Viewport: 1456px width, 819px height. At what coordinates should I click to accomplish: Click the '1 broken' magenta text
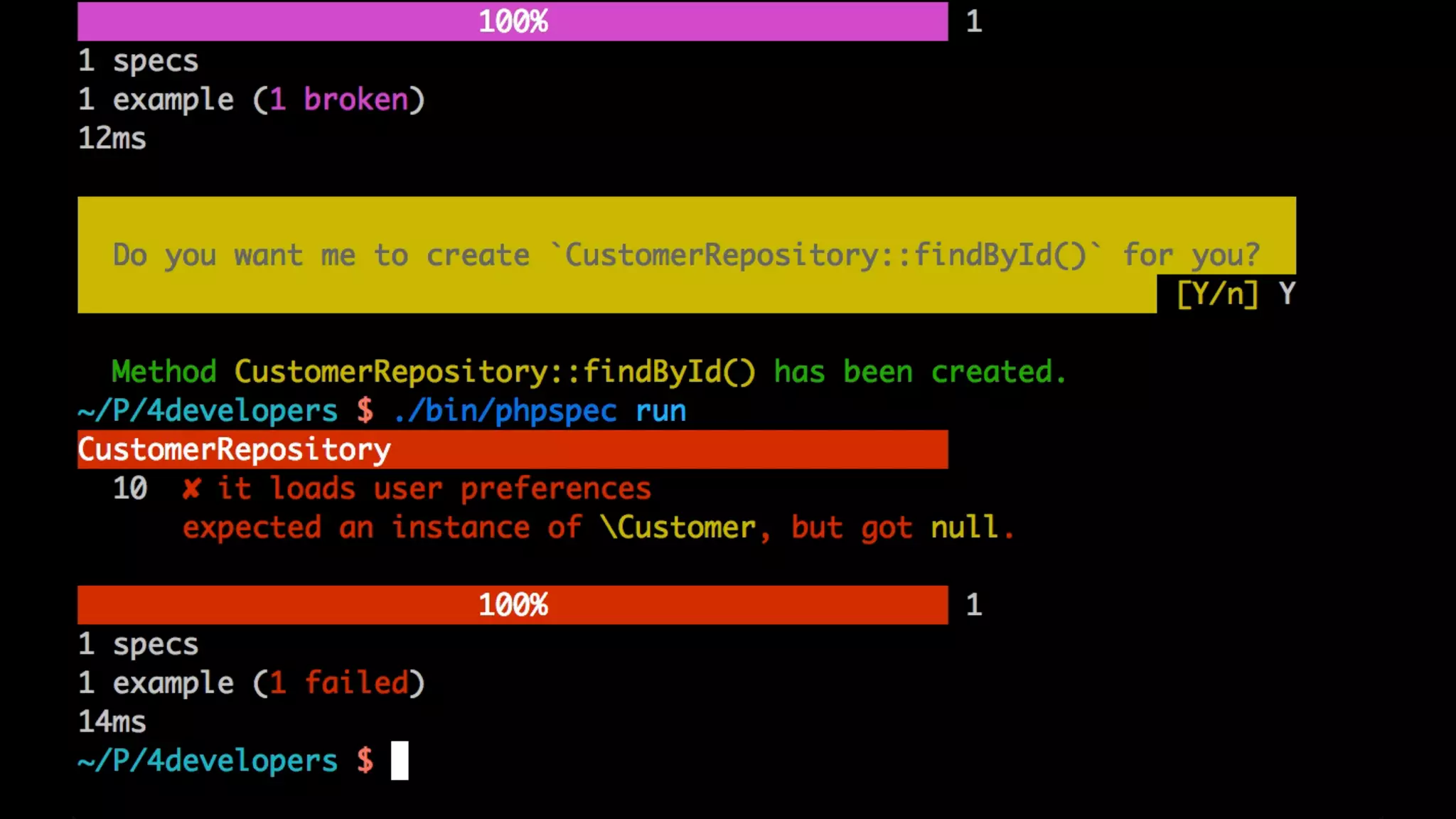coord(338,100)
